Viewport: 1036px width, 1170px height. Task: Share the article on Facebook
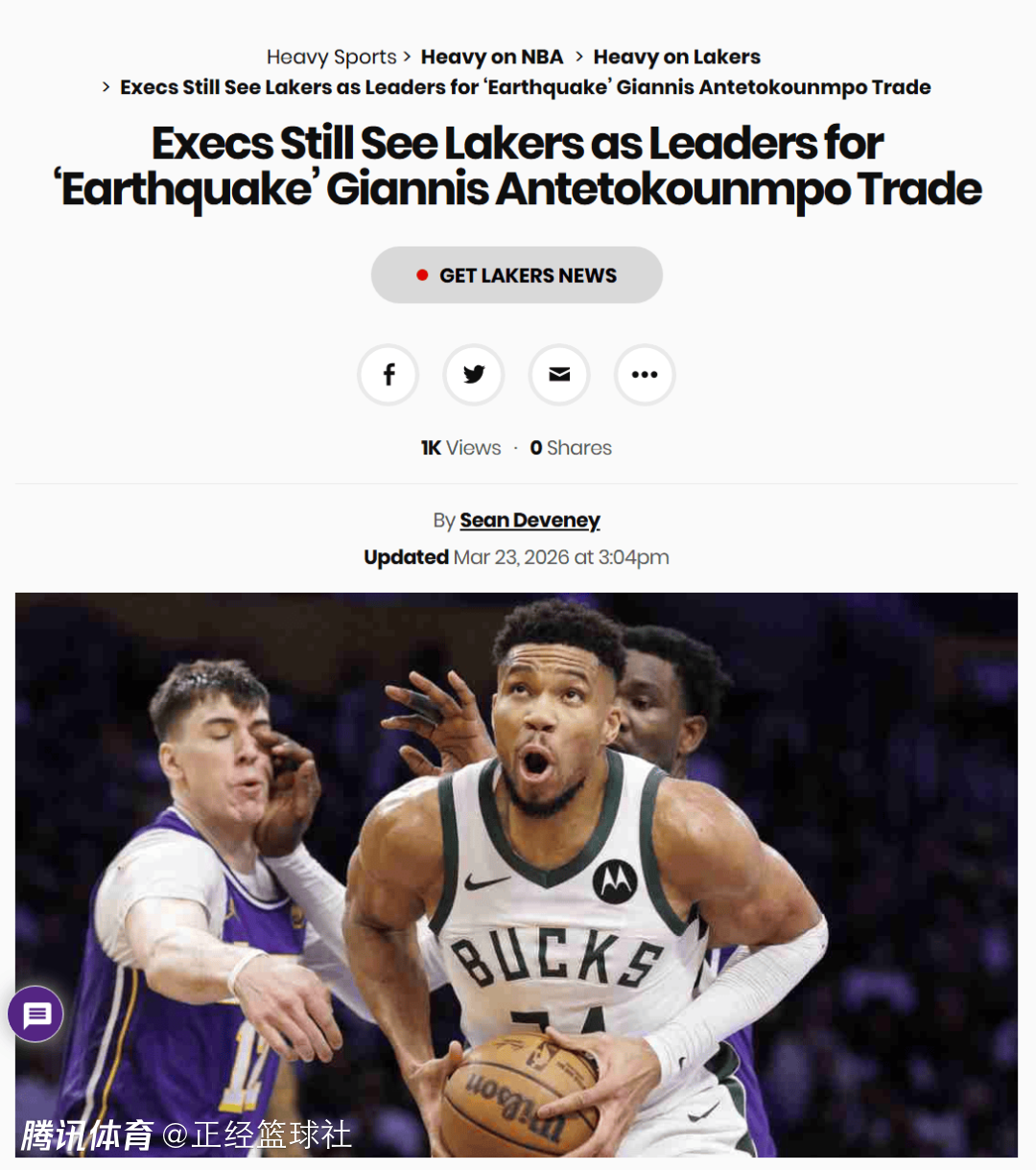coord(388,374)
